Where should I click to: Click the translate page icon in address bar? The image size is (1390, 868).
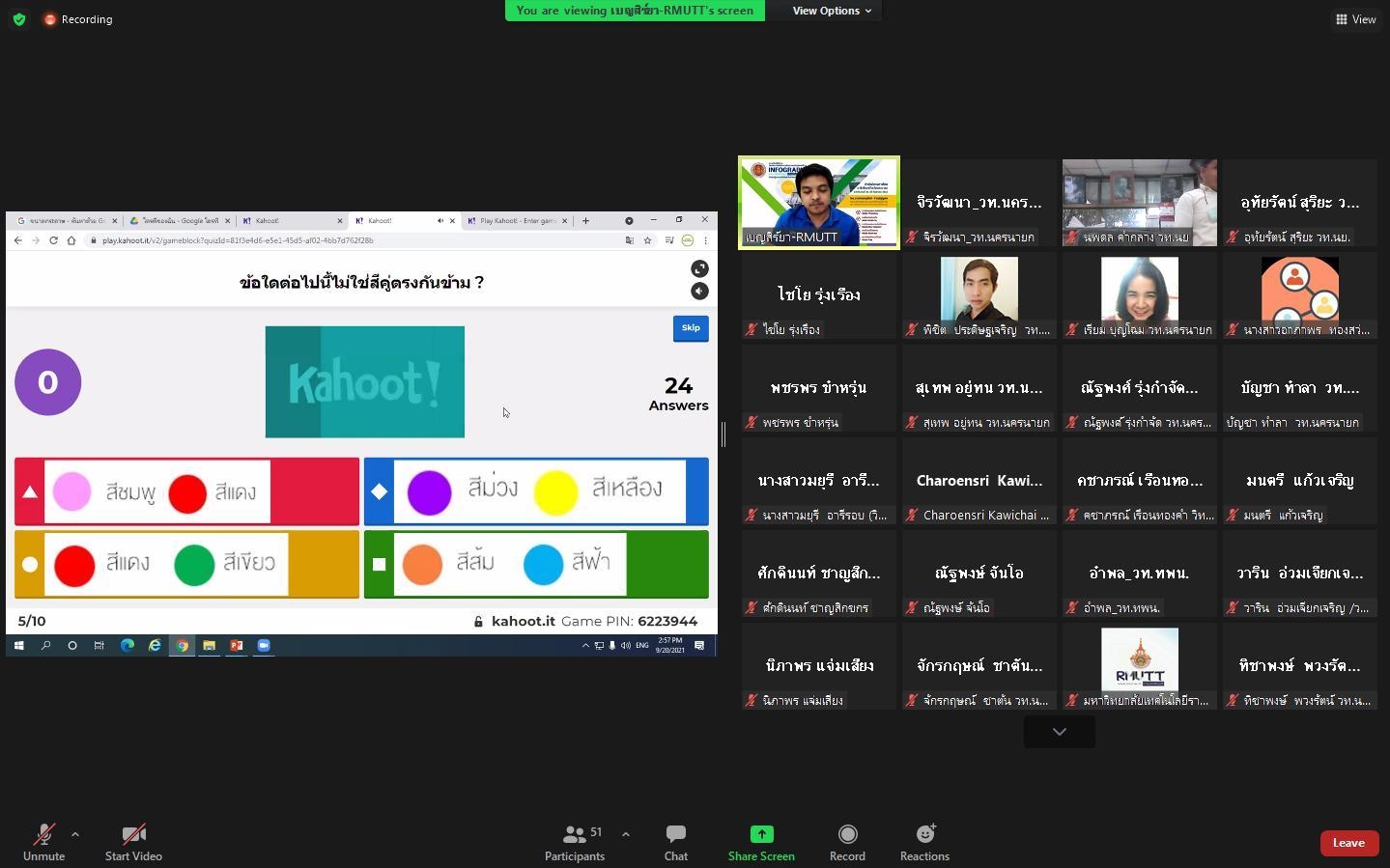point(630,240)
